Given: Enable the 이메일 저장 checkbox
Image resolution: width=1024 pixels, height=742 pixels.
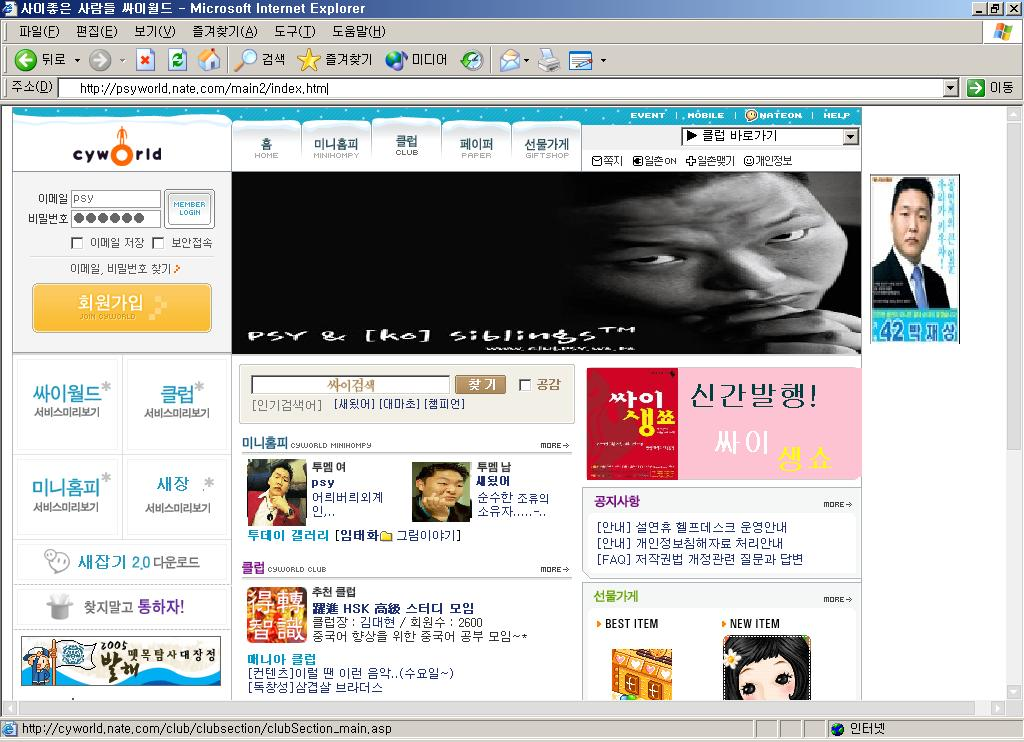Looking at the screenshot, I should (77, 243).
